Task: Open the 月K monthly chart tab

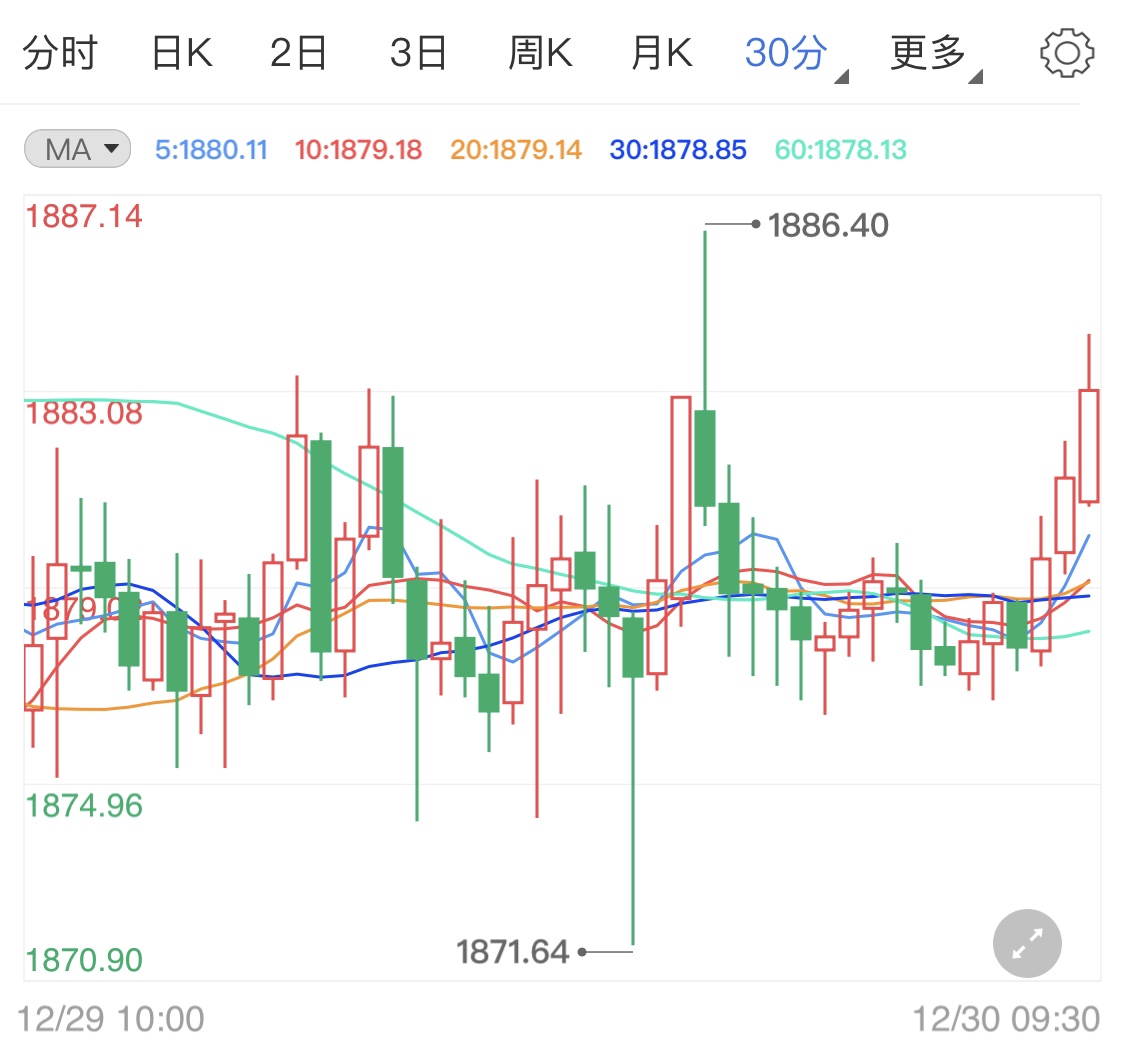Action: [662, 53]
